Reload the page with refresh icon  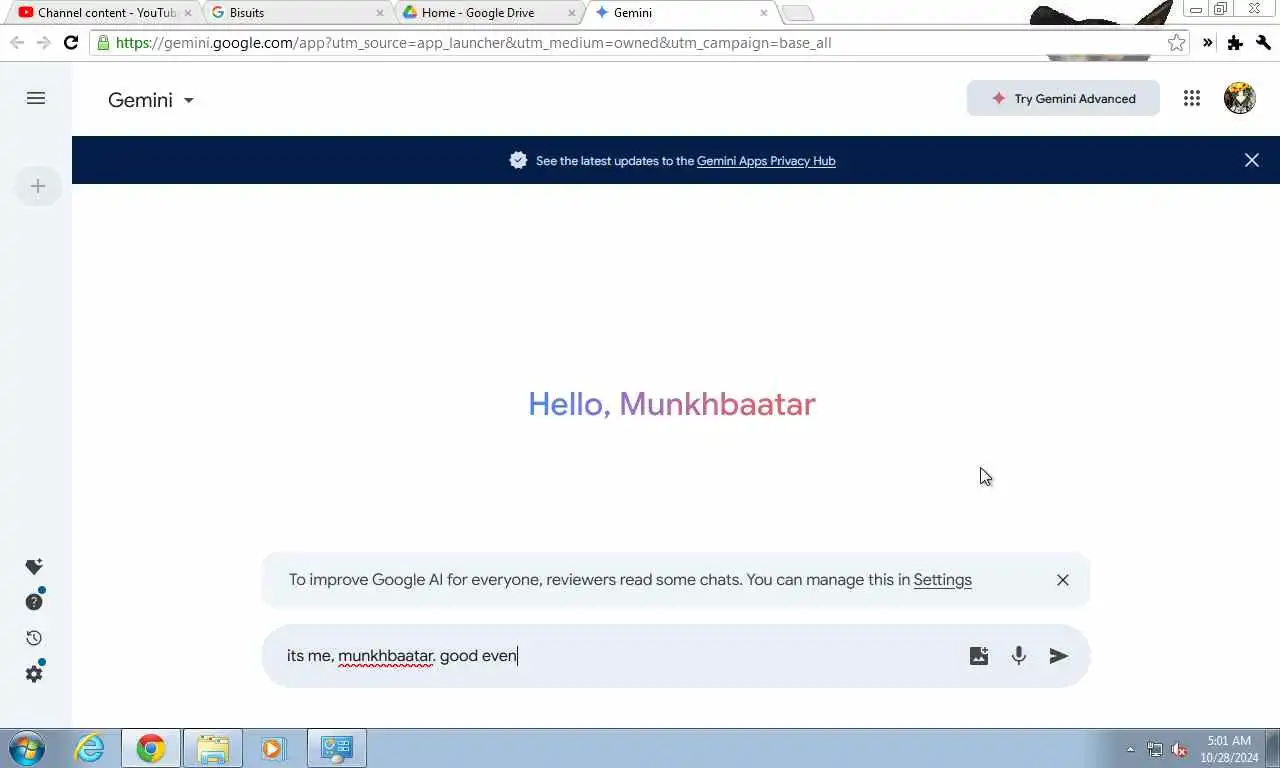coord(71,43)
